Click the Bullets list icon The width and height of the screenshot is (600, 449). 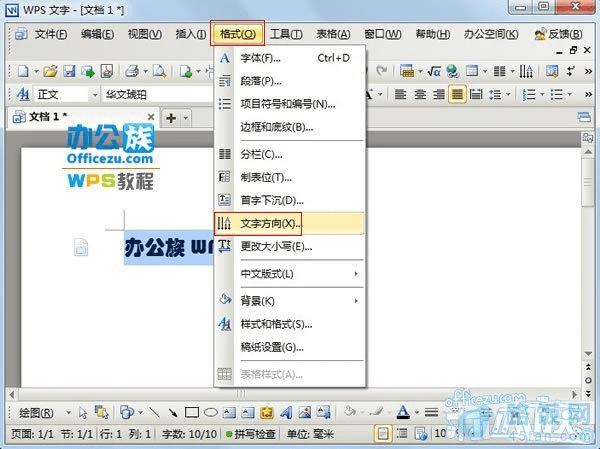pyautogui.click(x=556, y=94)
